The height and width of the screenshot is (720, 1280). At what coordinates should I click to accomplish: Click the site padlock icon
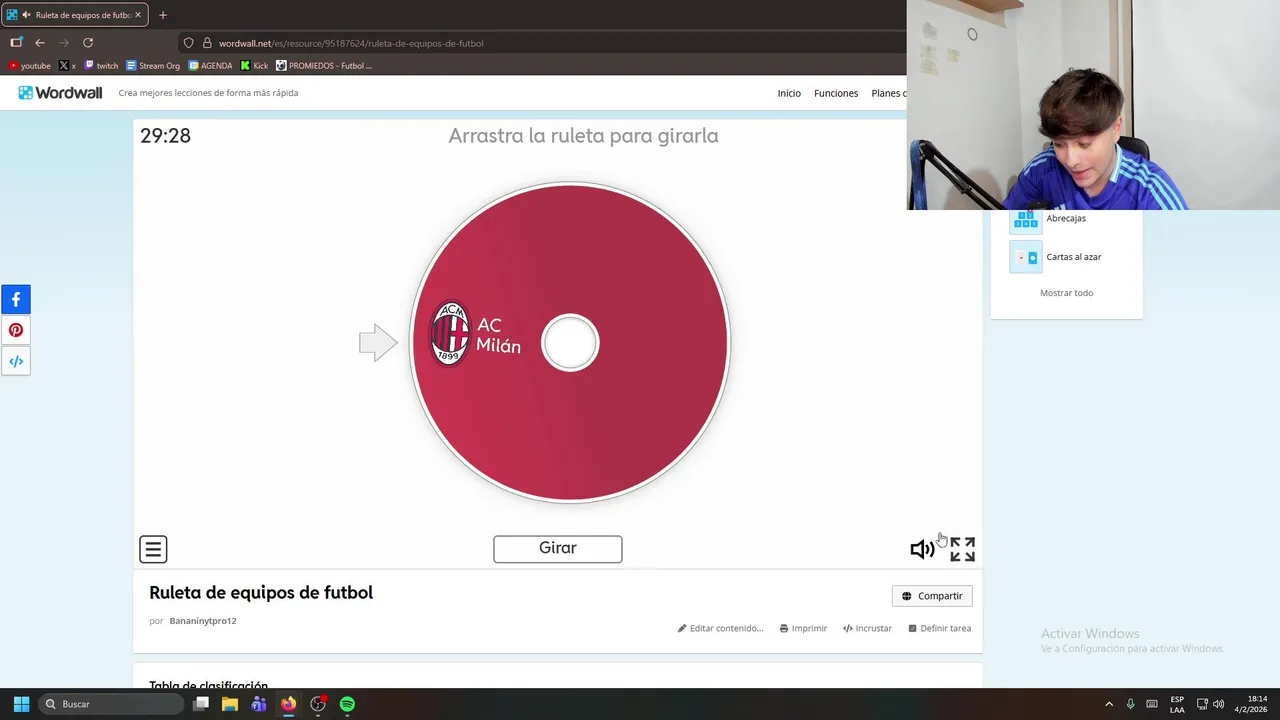click(207, 43)
